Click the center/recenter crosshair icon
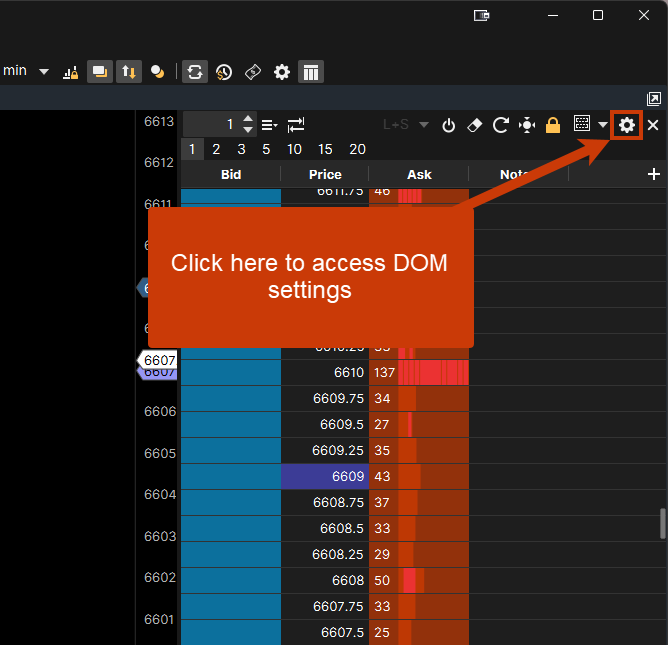 (527, 125)
